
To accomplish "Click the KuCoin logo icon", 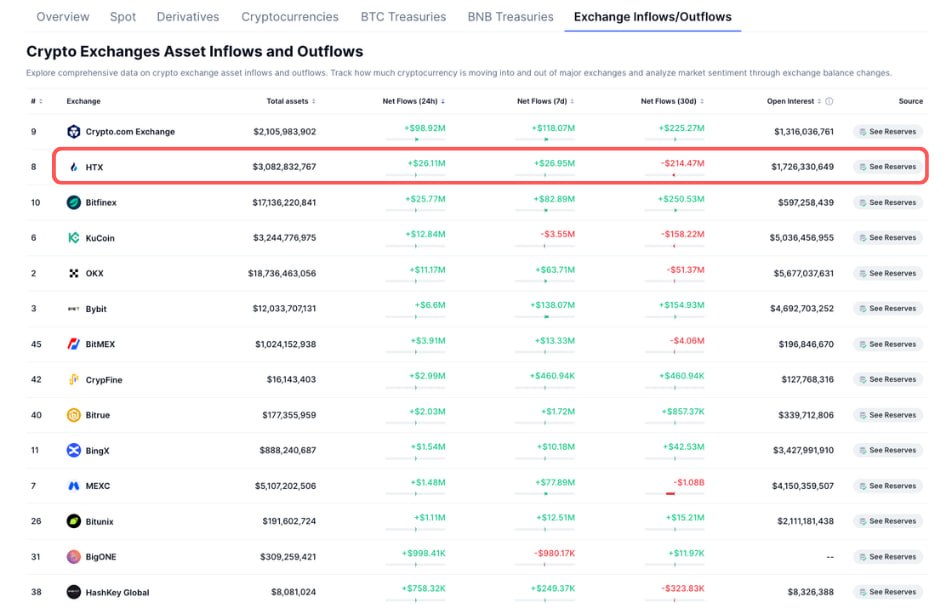I will [x=74, y=238].
